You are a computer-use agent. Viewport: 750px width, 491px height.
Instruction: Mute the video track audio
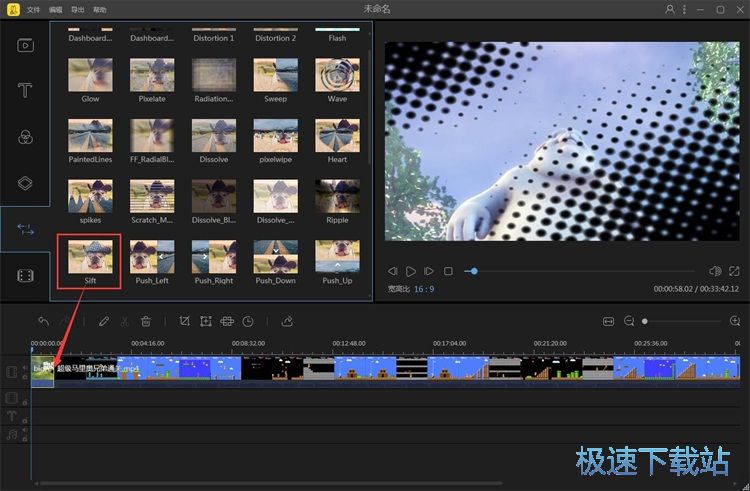pyautogui.click(x=25, y=368)
